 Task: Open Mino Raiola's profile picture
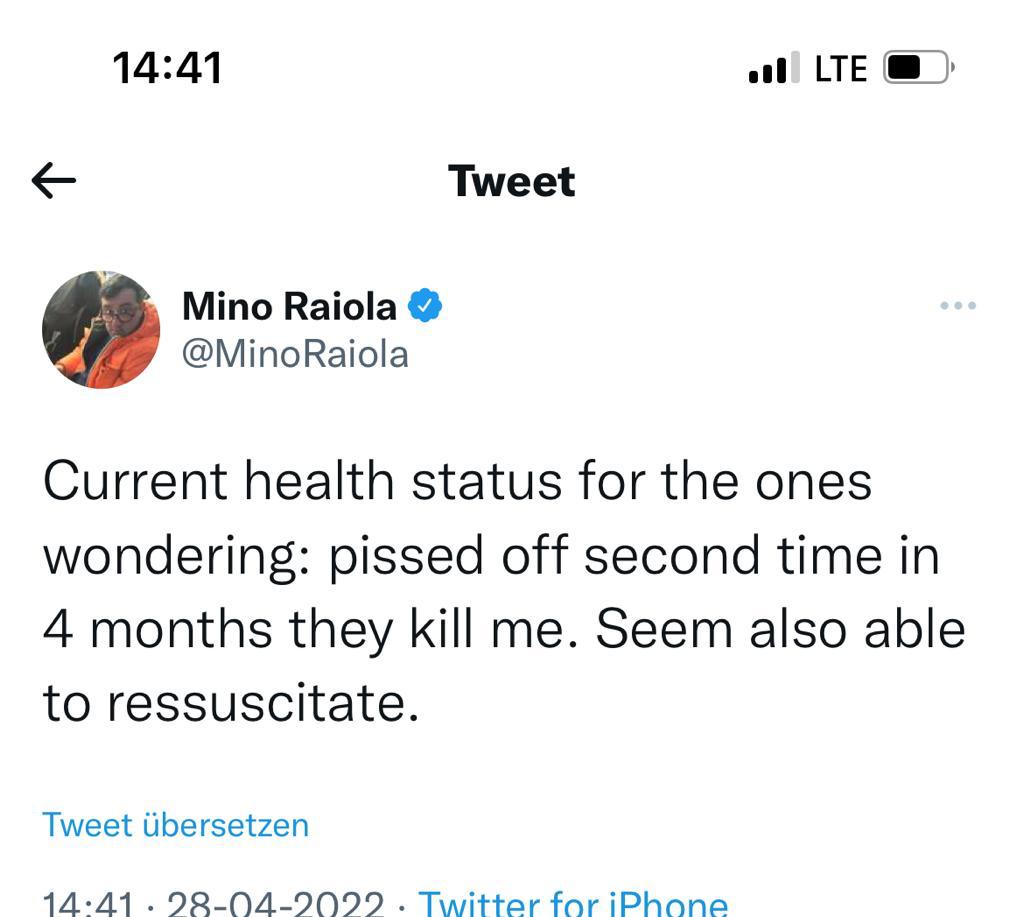pyautogui.click(x=101, y=329)
